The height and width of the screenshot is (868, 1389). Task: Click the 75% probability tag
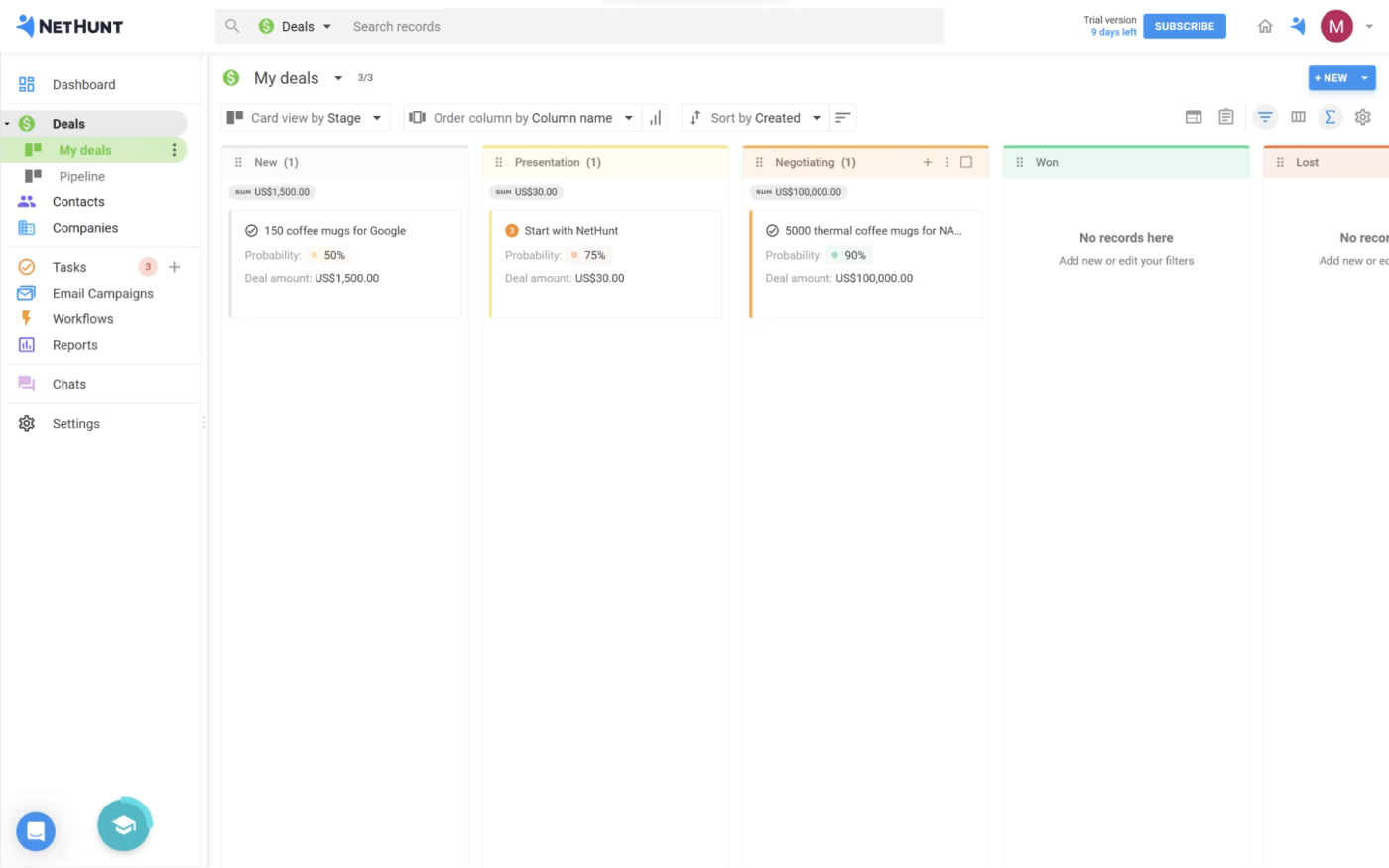click(588, 255)
